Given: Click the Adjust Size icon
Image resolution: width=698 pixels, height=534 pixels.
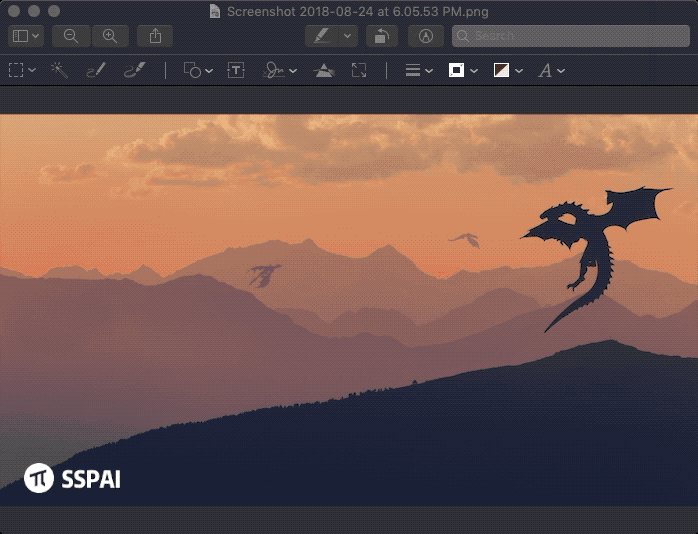Looking at the screenshot, I should [x=359, y=70].
